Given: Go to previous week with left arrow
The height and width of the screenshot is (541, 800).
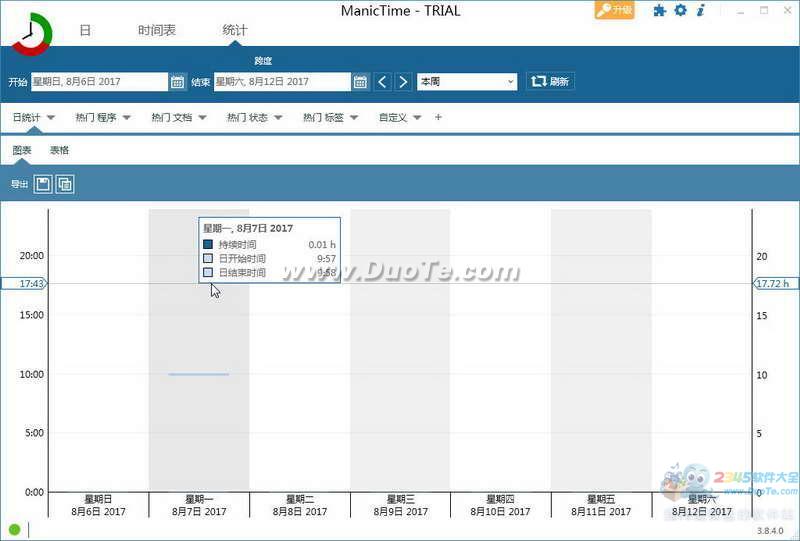Looking at the screenshot, I should [383, 82].
